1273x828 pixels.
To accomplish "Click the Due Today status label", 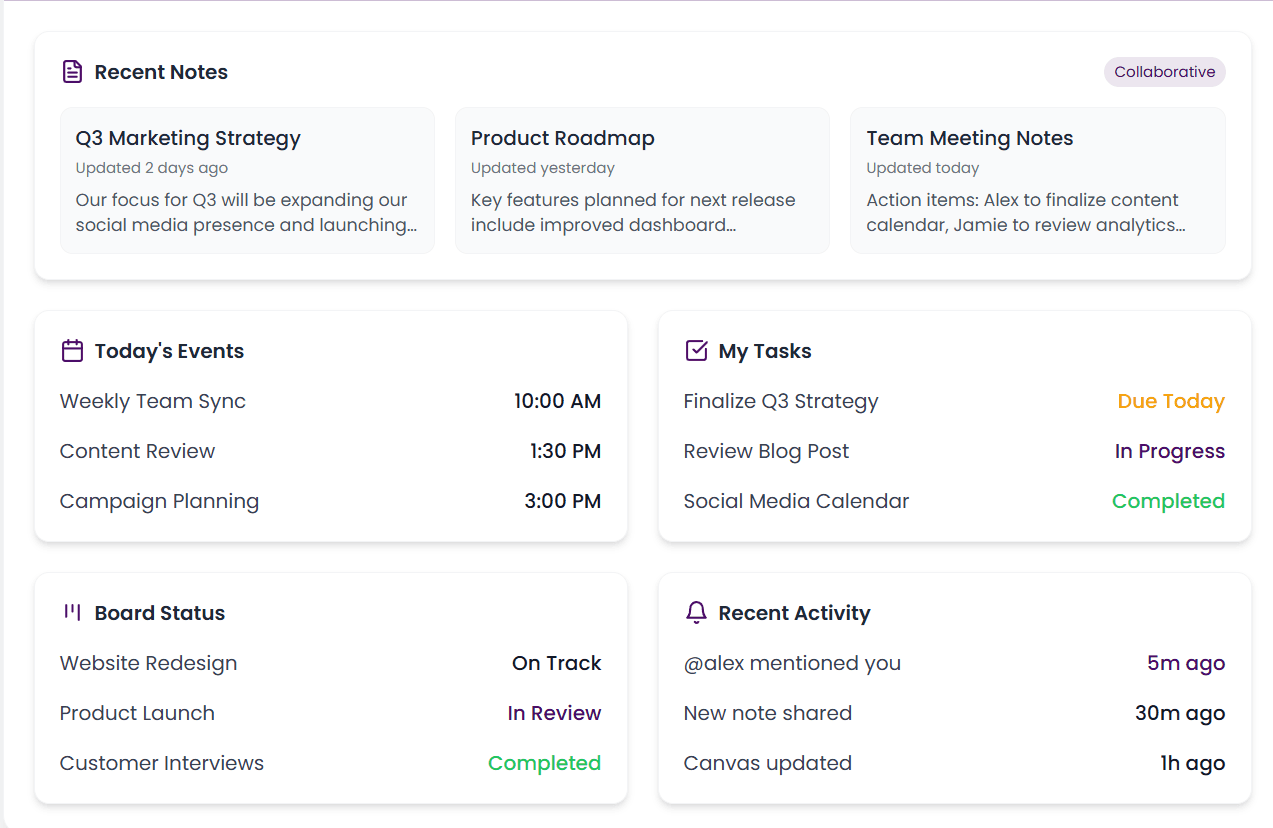I will point(1171,401).
